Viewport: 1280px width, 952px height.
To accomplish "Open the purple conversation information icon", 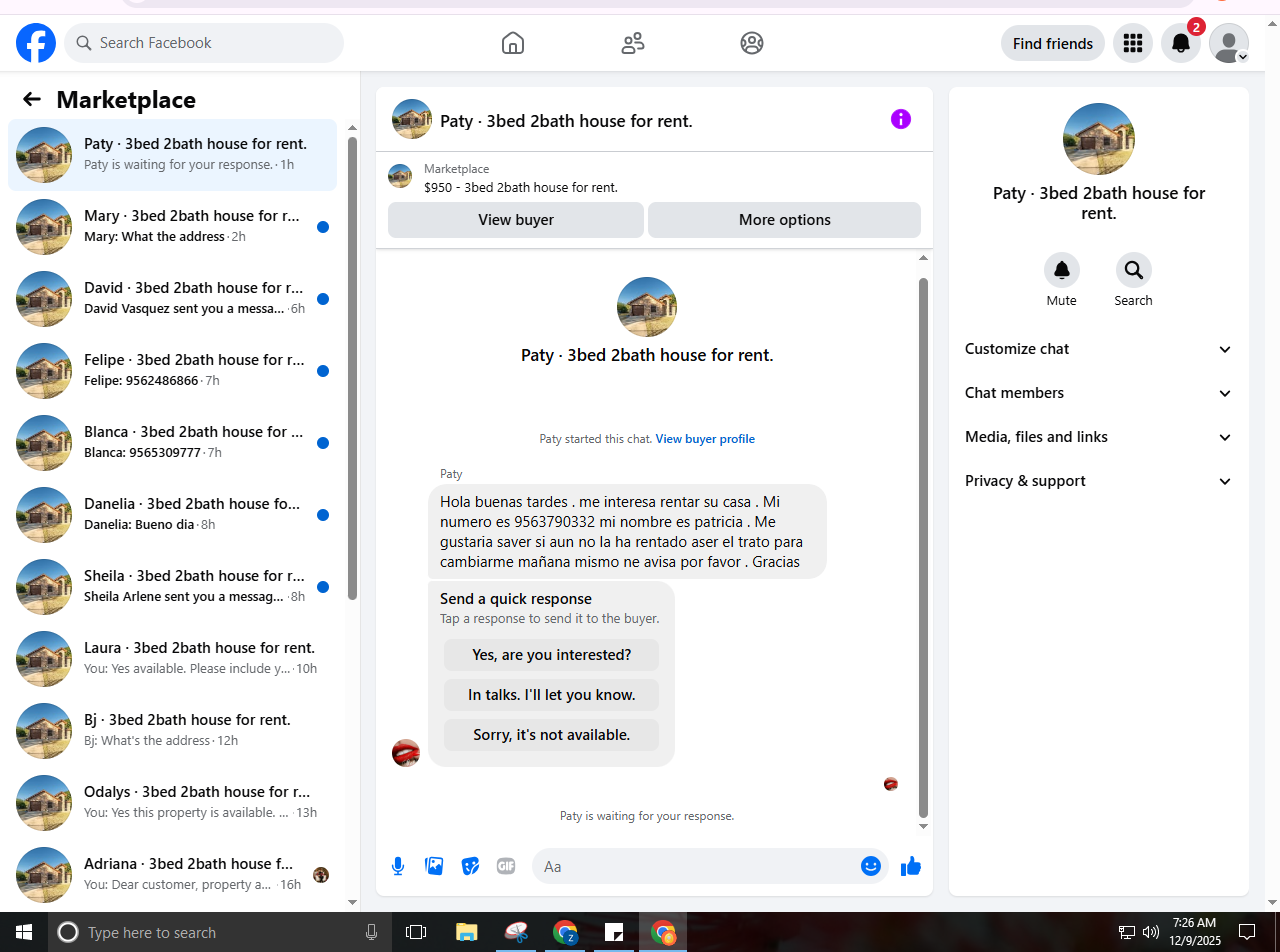I will point(901,119).
